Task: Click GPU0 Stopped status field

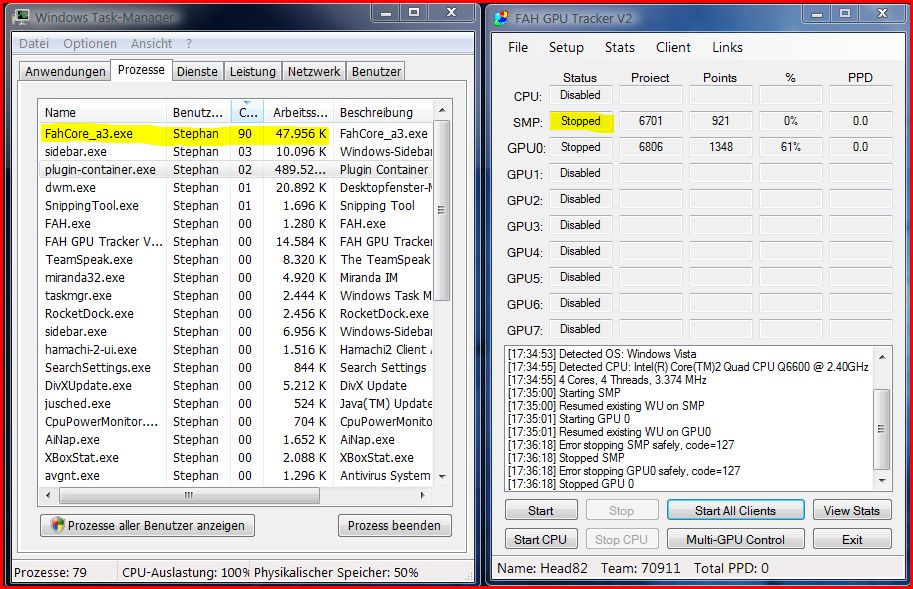Action: pos(581,147)
